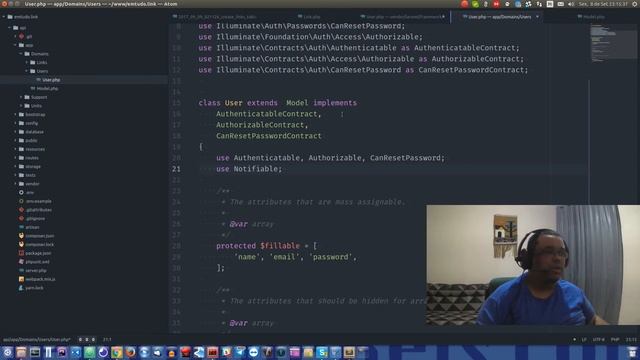640x360 pixels.
Task: Expand the database folder
Action: click(16, 132)
